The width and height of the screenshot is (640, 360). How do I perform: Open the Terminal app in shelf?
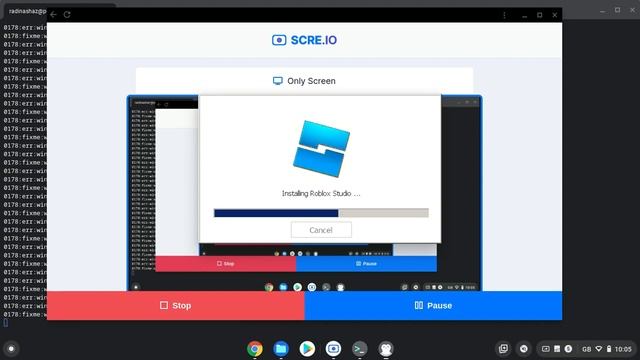click(360, 349)
